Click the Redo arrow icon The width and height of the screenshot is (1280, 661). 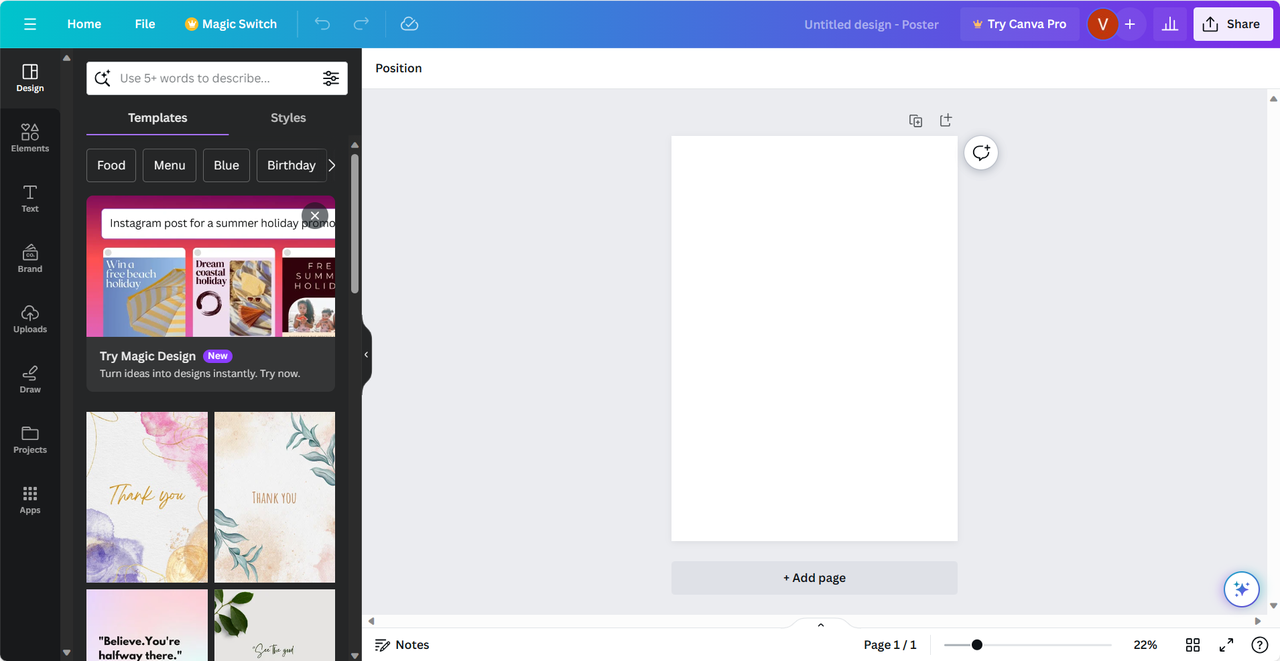coord(361,24)
